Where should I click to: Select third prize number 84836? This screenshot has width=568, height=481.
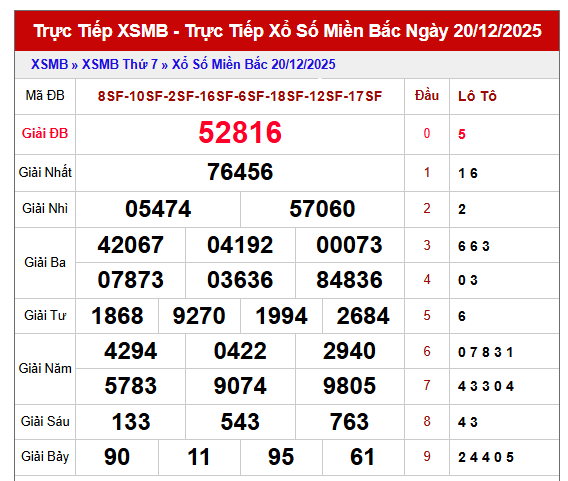[x=349, y=280]
